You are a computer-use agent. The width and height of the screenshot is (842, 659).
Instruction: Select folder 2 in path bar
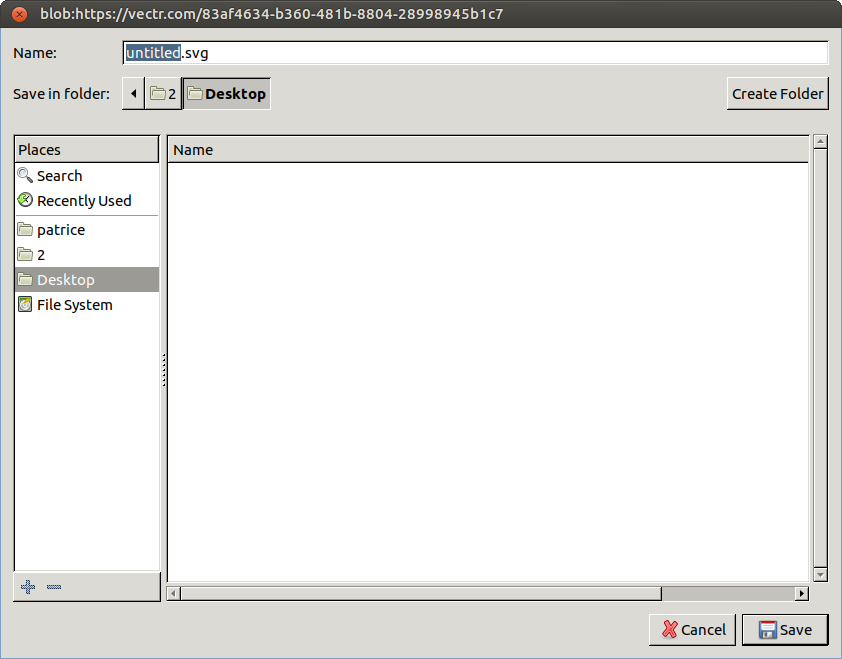tap(164, 94)
